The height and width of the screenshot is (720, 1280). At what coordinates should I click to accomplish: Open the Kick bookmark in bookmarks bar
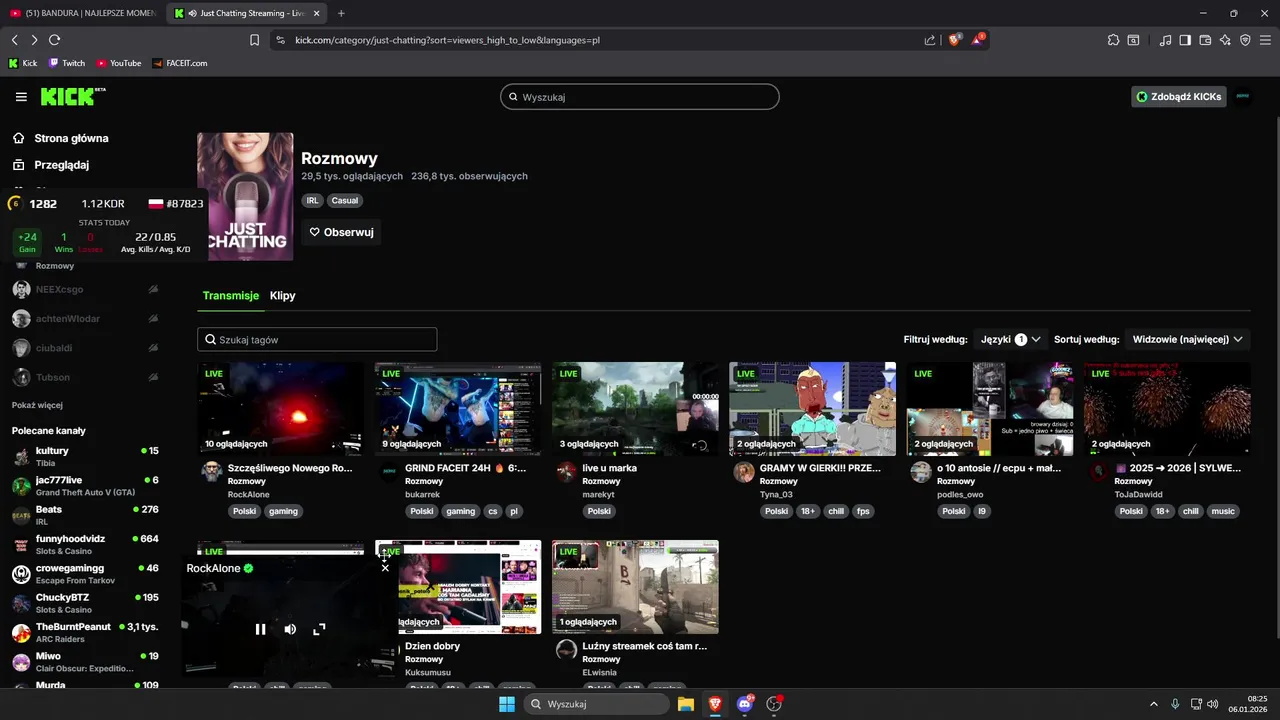(23, 63)
